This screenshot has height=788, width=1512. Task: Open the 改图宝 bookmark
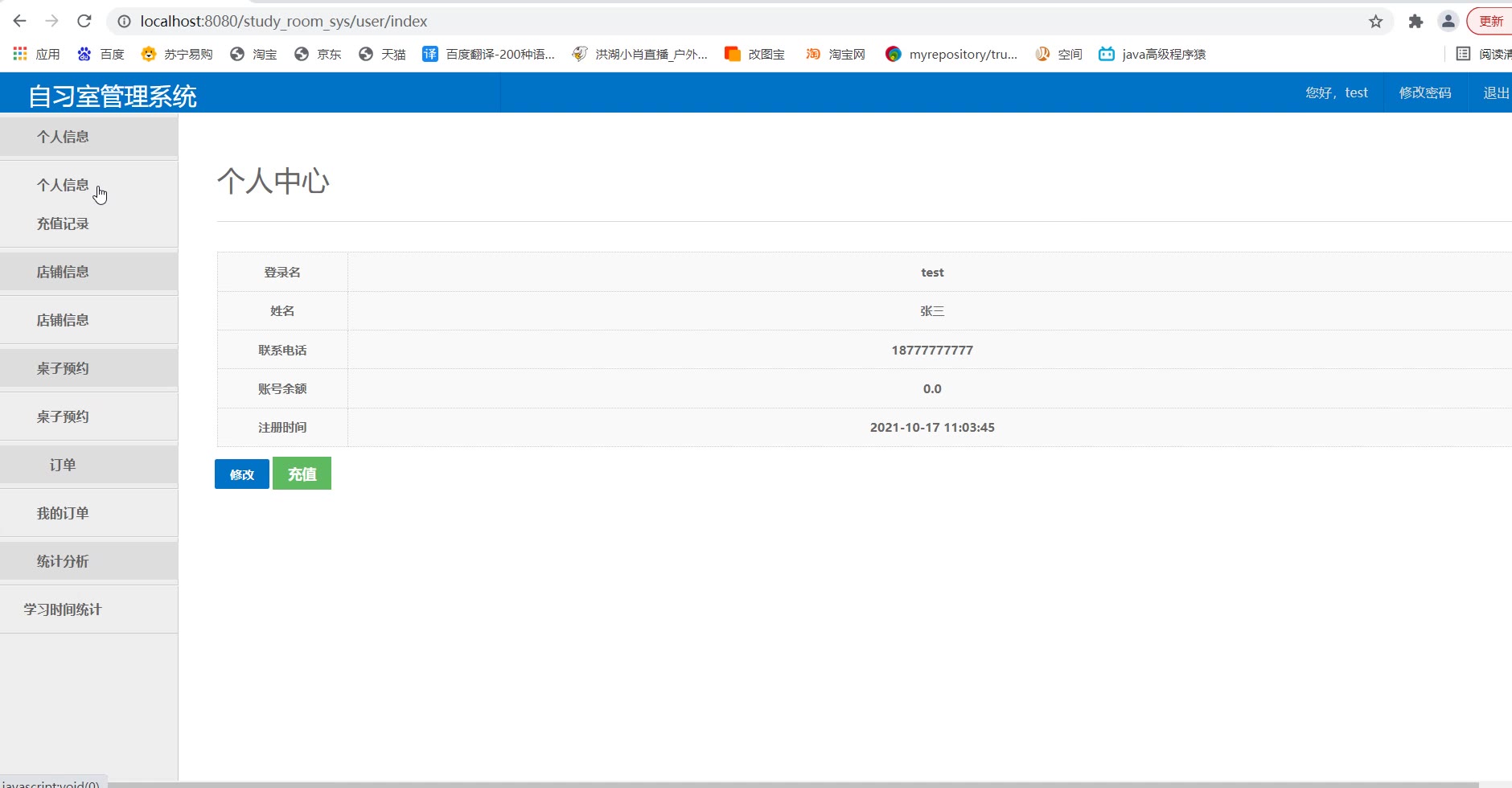754,54
